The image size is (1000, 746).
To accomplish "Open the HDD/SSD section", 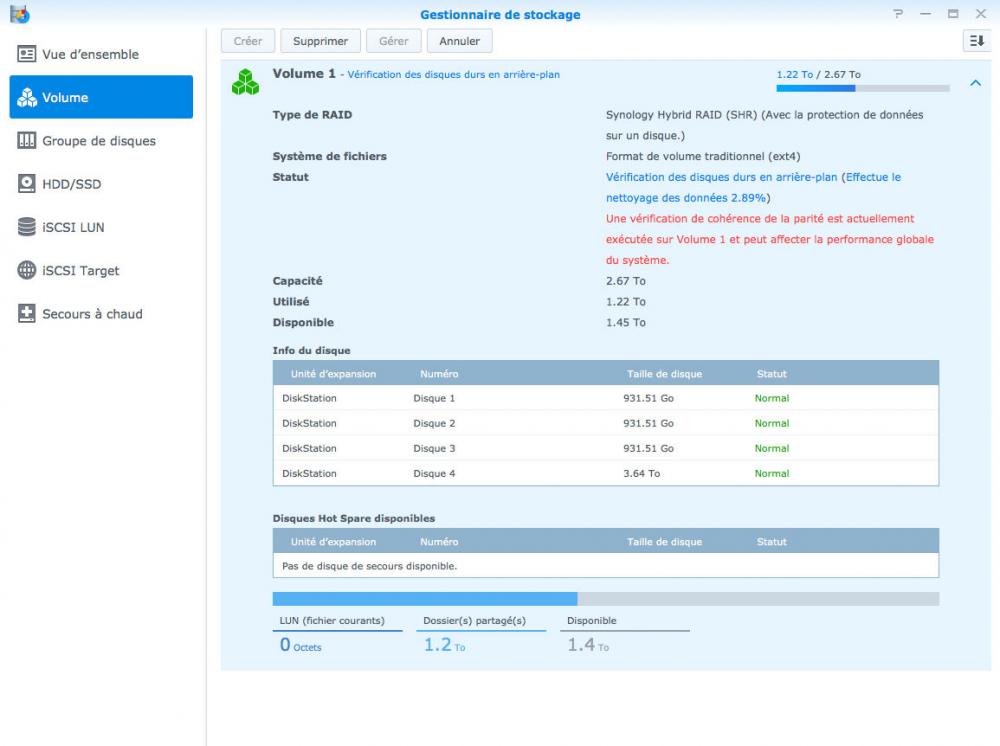I will 71,184.
